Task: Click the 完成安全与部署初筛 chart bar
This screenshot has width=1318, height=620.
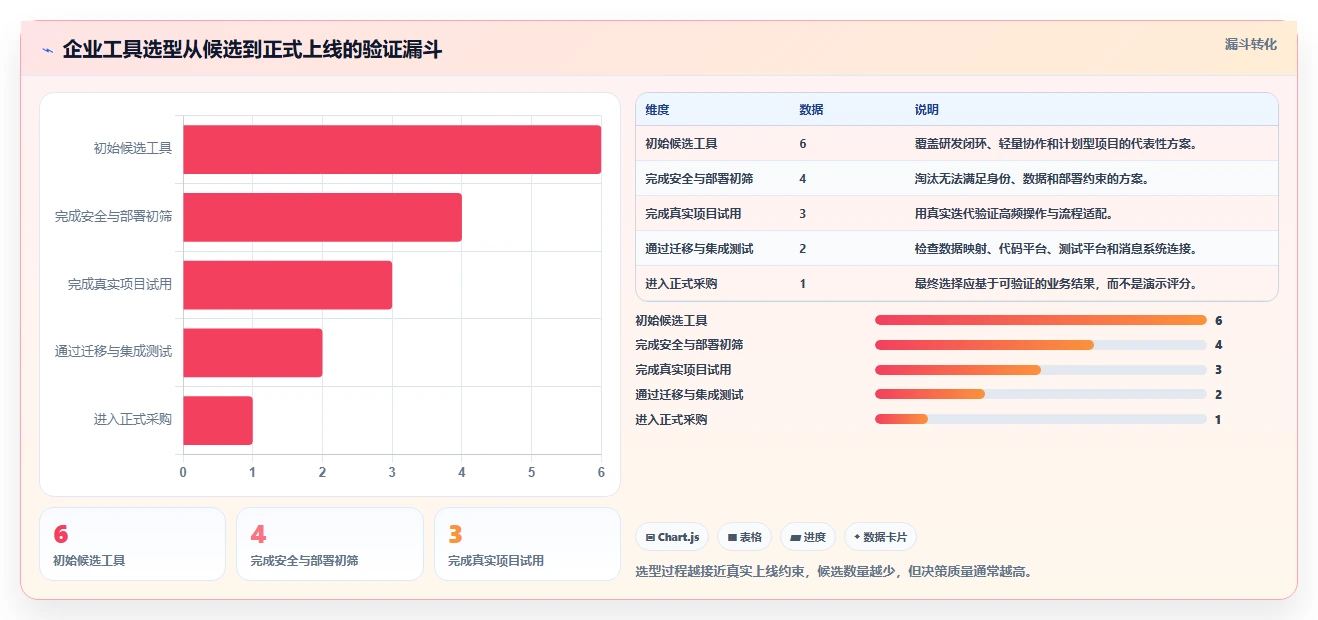Action: tap(322, 217)
